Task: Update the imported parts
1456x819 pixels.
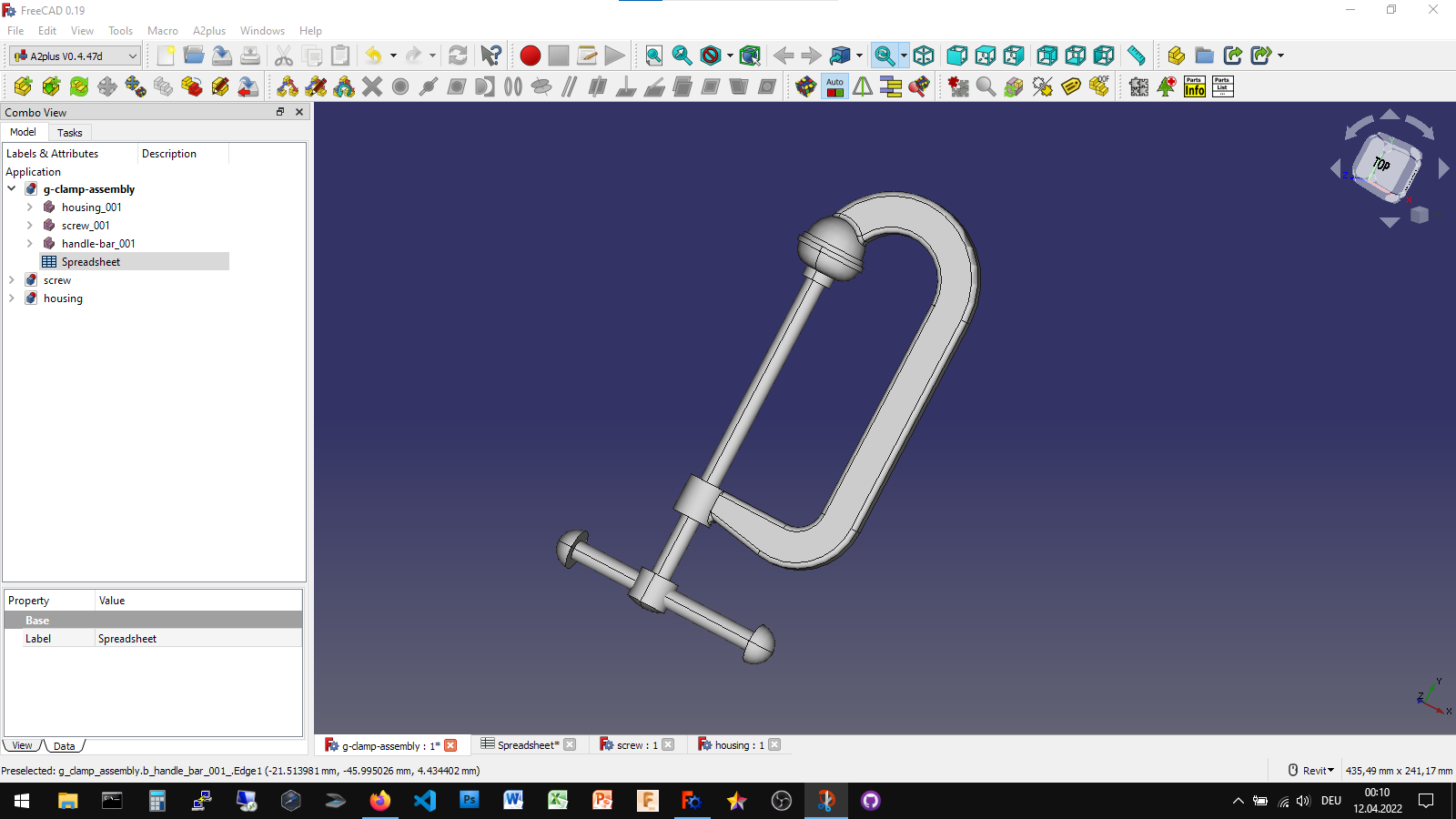Action: pyautogui.click(x=78, y=86)
